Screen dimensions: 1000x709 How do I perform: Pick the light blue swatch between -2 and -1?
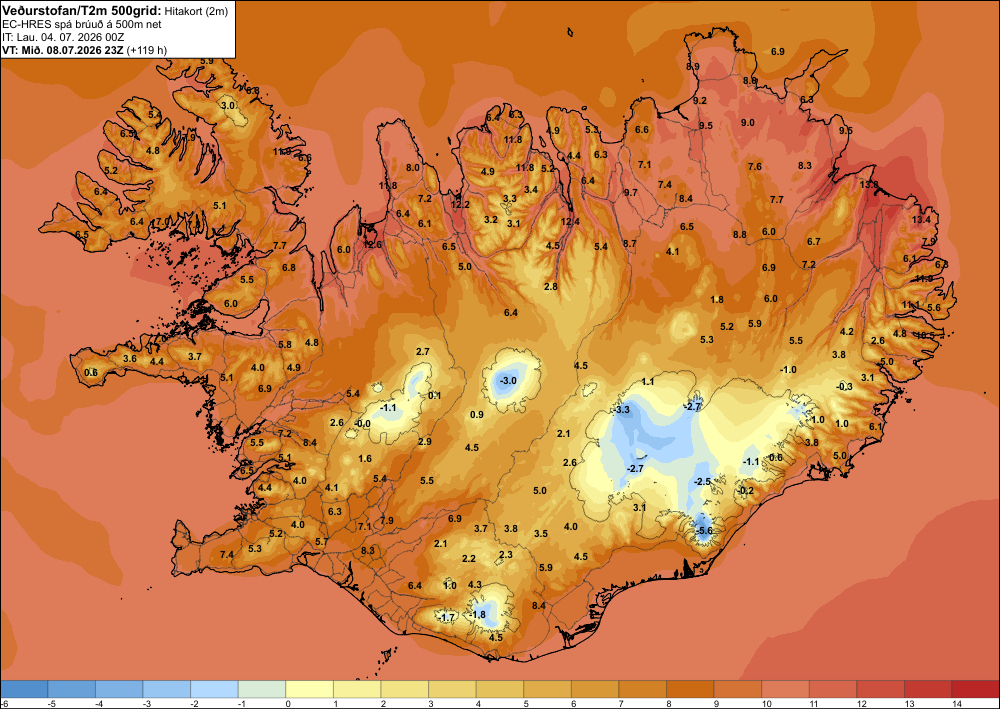(x=214, y=689)
